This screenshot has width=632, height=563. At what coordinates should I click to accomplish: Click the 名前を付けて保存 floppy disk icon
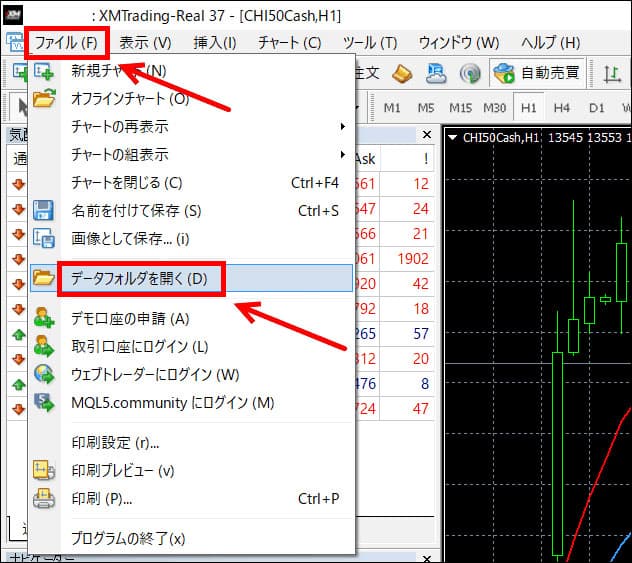(x=44, y=211)
